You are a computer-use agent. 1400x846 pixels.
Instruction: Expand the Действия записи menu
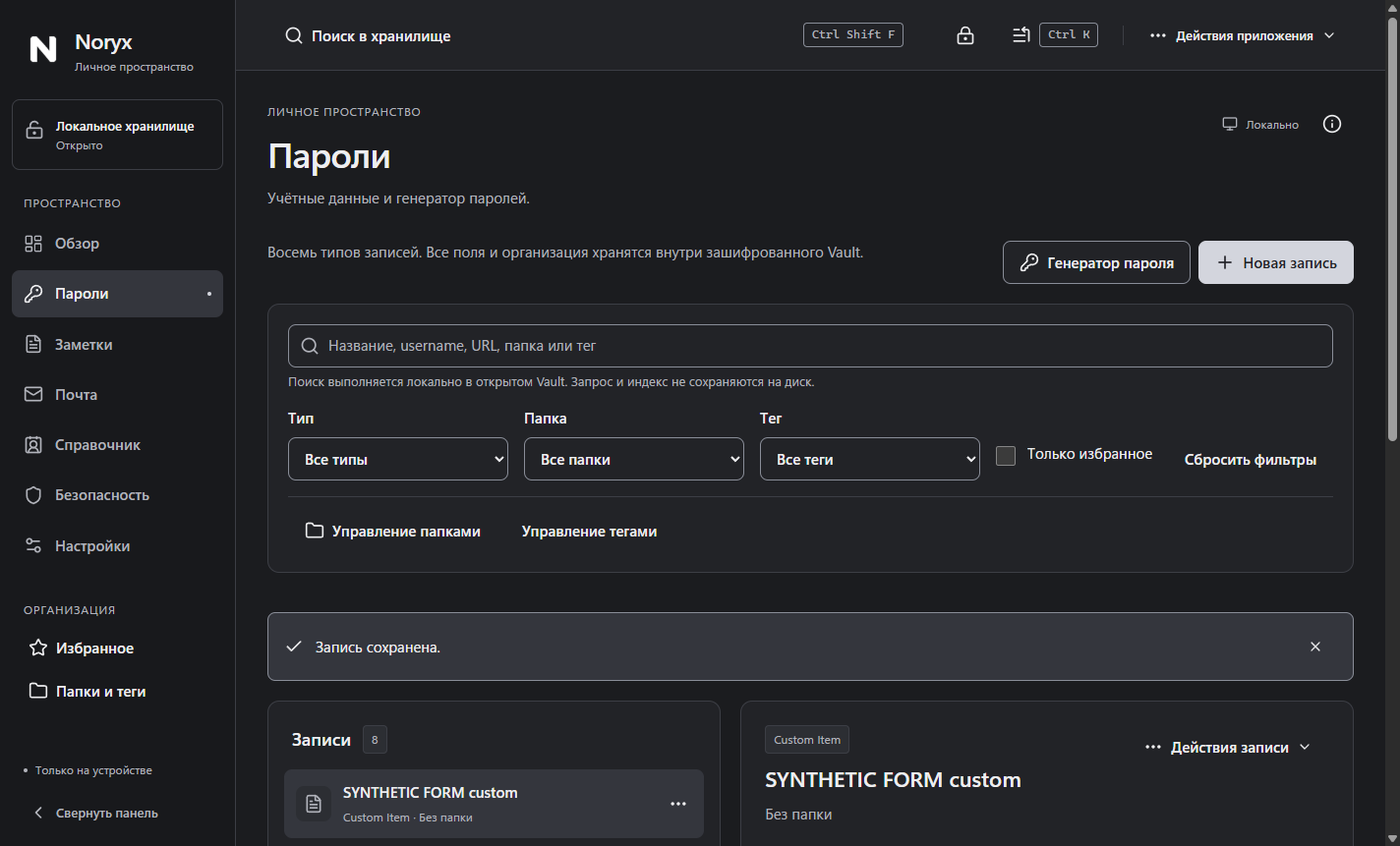pyautogui.click(x=1228, y=747)
